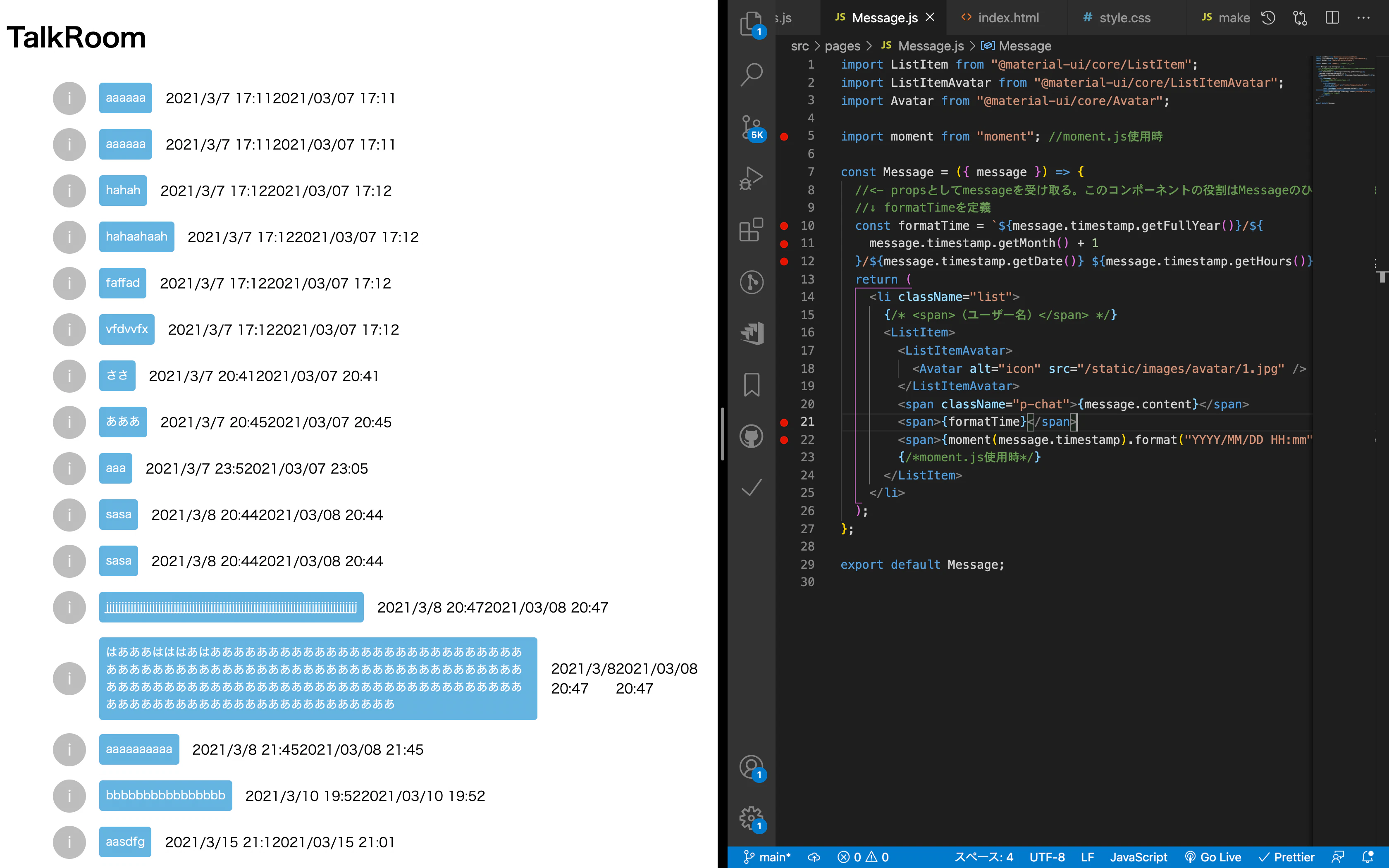Image resolution: width=1389 pixels, height=868 pixels.
Task: Expand the Message.js breadcrumb segment
Action: click(923, 46)
